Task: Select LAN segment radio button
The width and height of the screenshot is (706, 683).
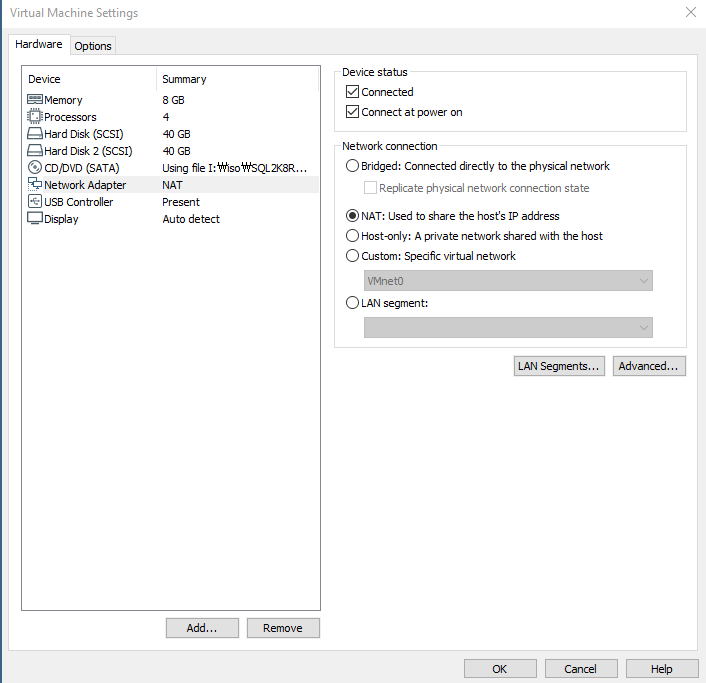Action: coord(352,303)
